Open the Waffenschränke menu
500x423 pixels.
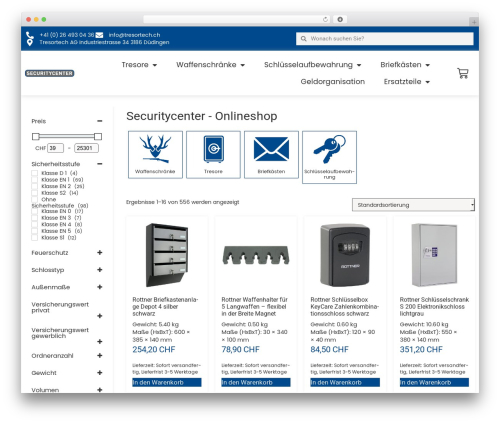click(211, 65)
